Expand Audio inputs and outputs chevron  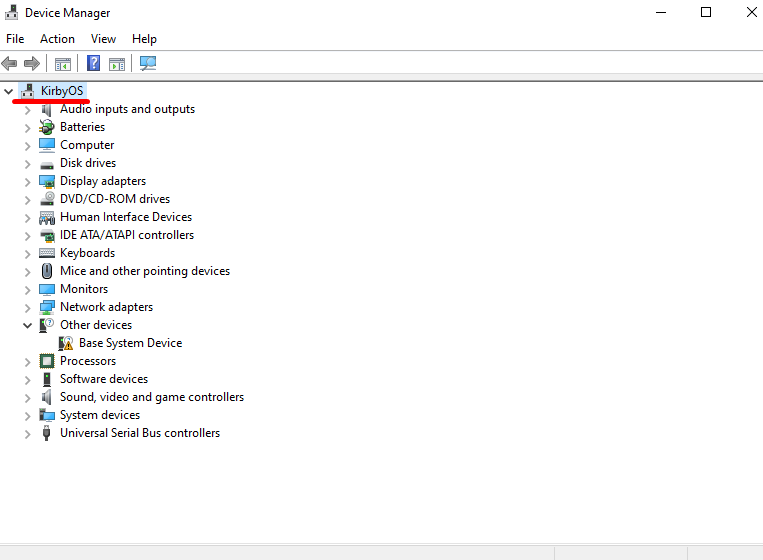[x=28, y=110]
